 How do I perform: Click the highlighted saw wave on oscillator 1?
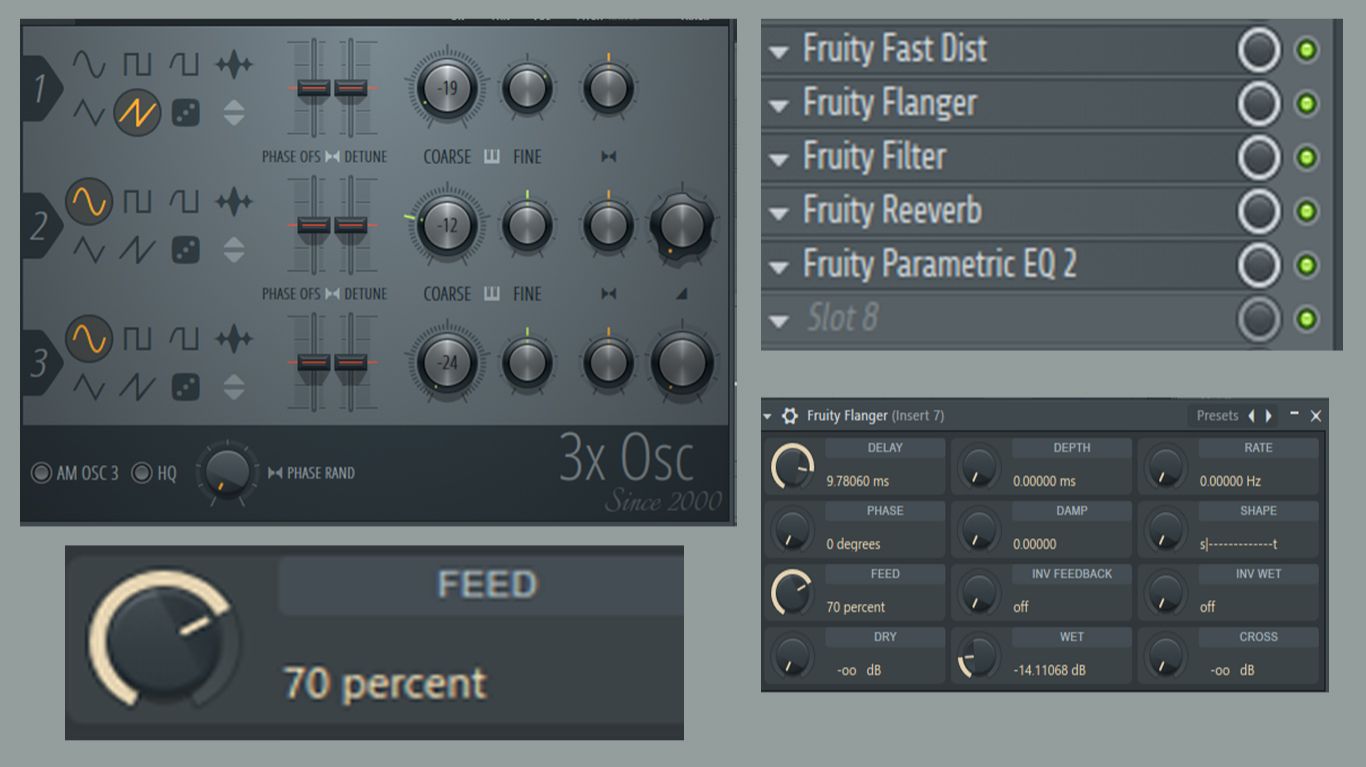tap(137, 114)
